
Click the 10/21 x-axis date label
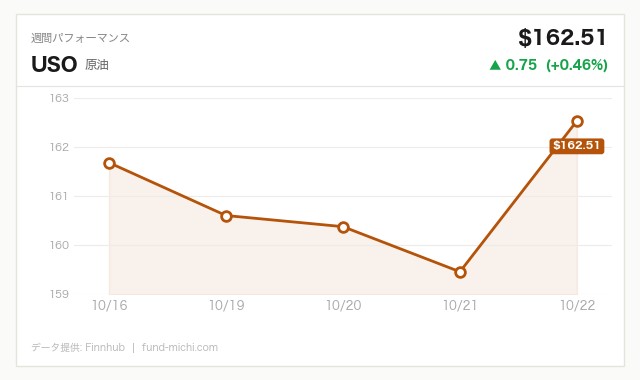[x=460, y=305]
